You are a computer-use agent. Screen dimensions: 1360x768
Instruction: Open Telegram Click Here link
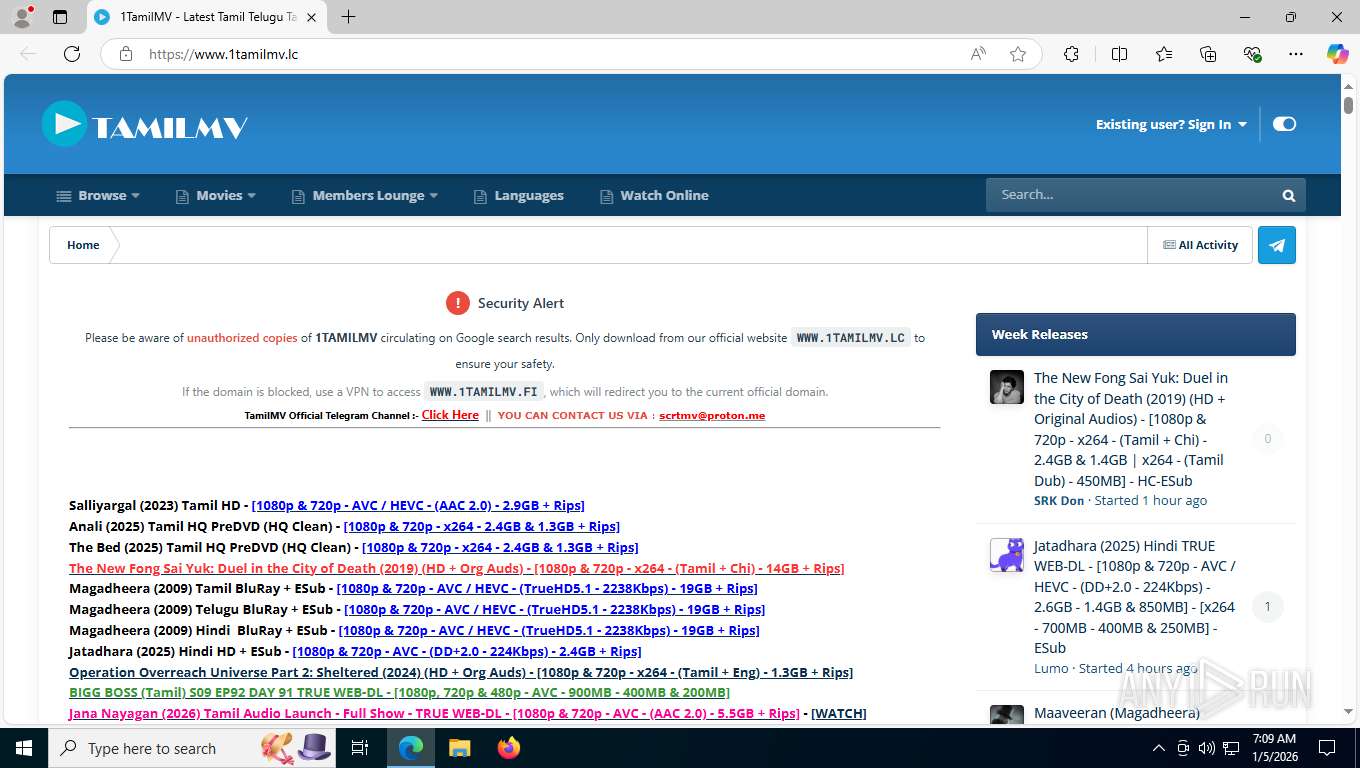click(450, 415)
